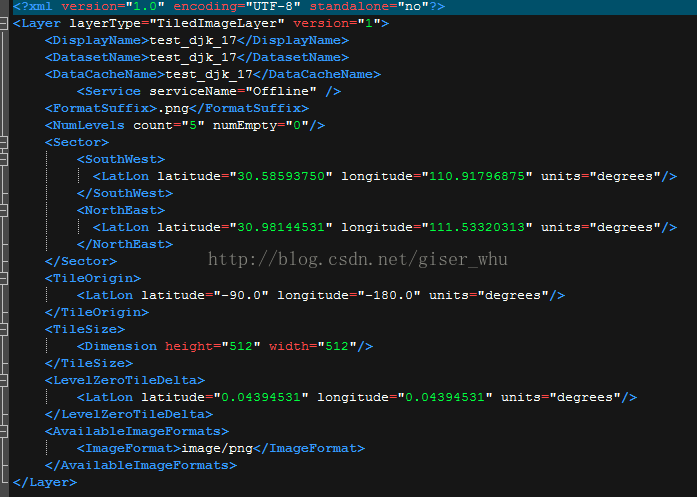The height and width of the screenshot is (497, 697).
Task: Click latitude value 30.58593750
Action: pyautogui.click(x=281, y=176)
